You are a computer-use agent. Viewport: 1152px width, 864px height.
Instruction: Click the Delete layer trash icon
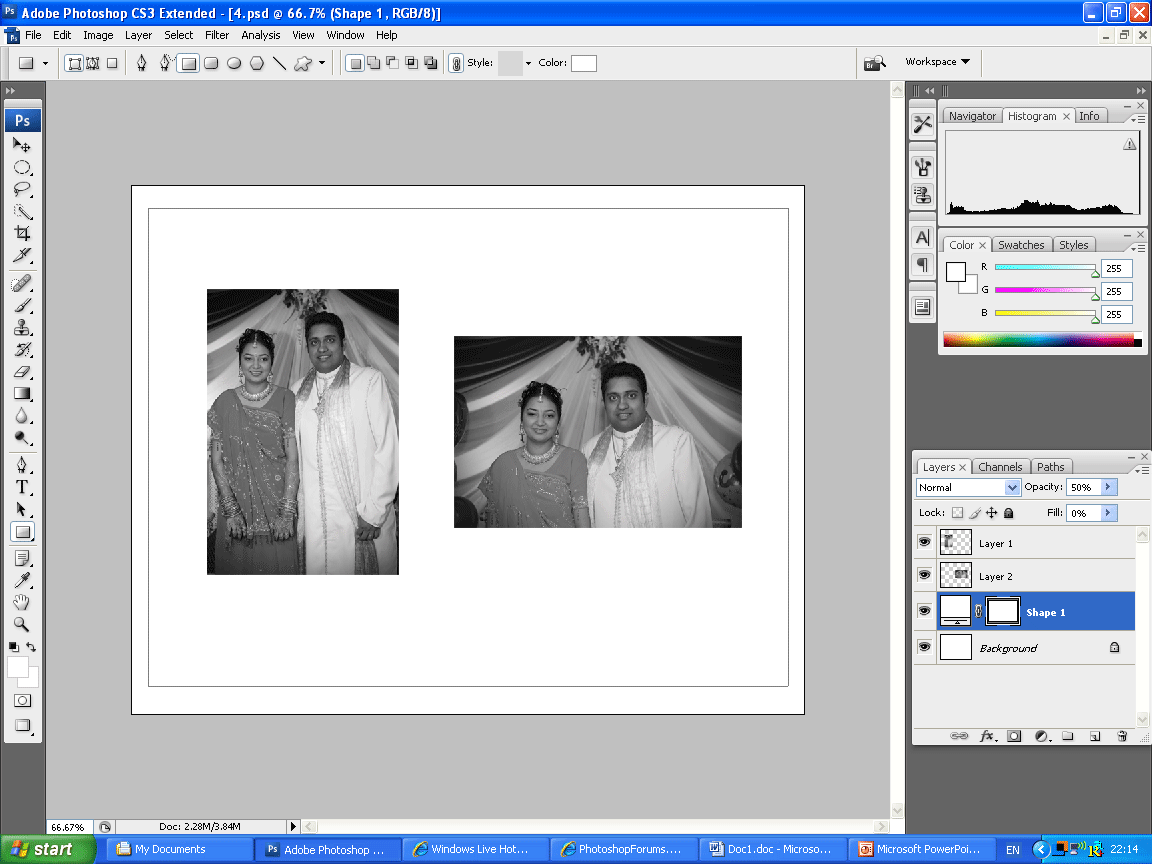[1122, 736]
